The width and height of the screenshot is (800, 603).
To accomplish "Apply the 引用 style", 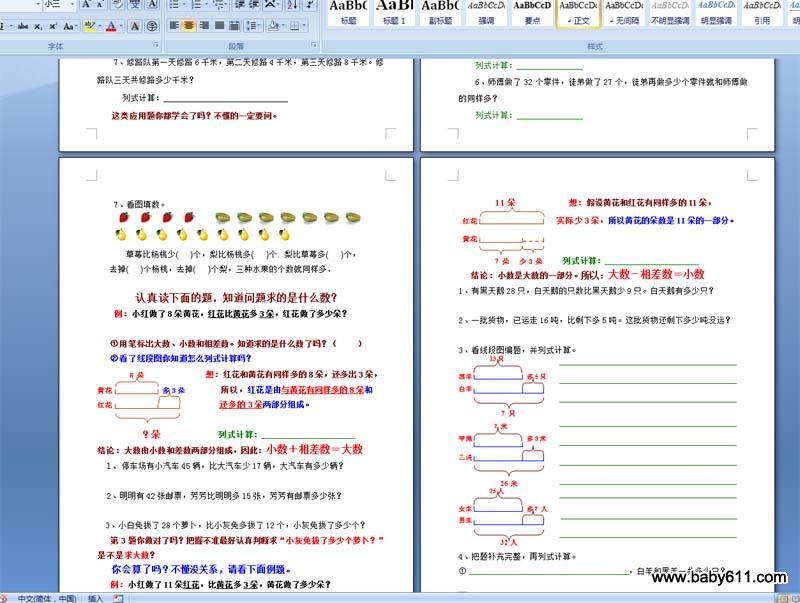I will coord(762,13).
